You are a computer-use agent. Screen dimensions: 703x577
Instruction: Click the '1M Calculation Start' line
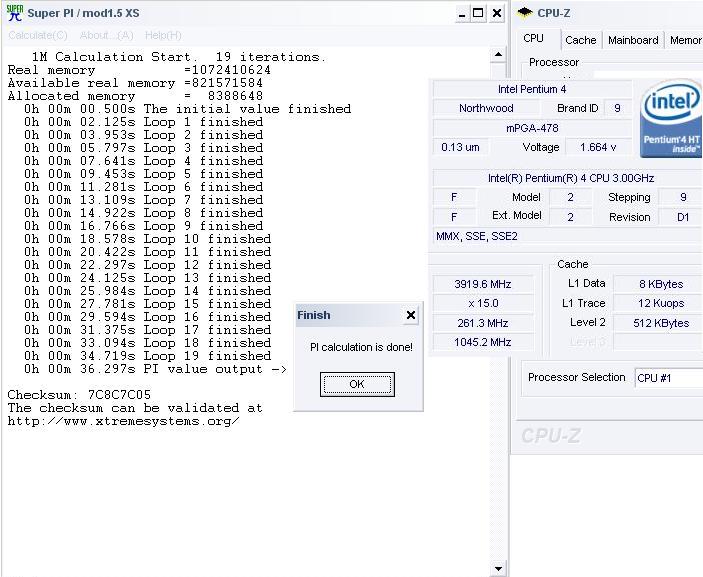[178, 57]
